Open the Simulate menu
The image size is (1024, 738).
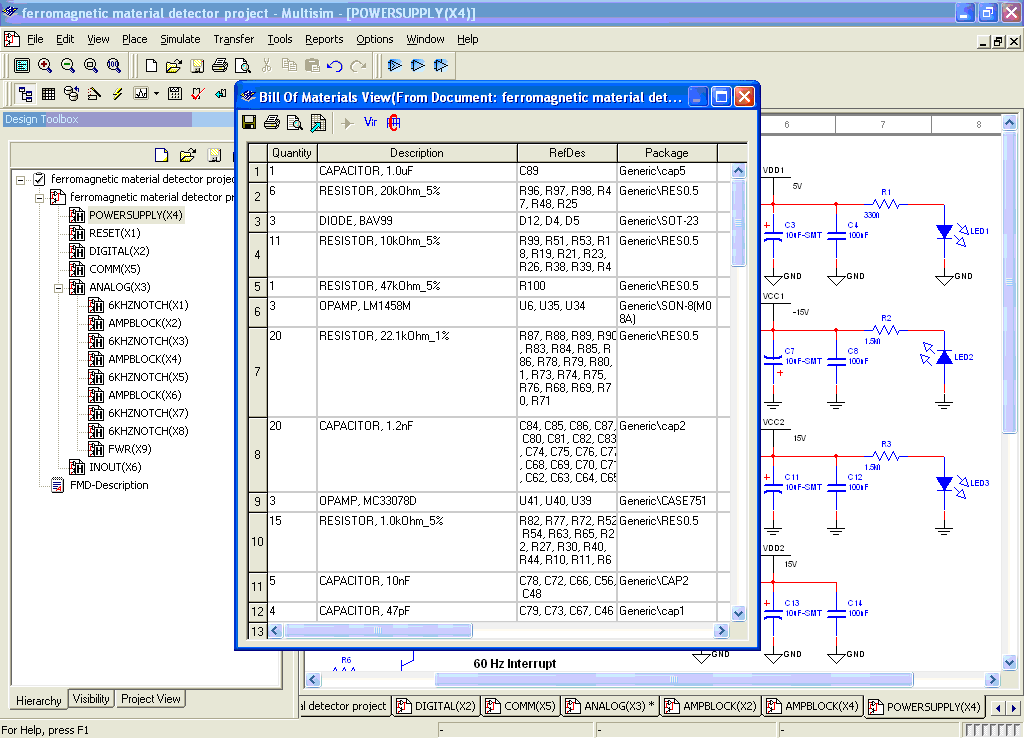180,39
